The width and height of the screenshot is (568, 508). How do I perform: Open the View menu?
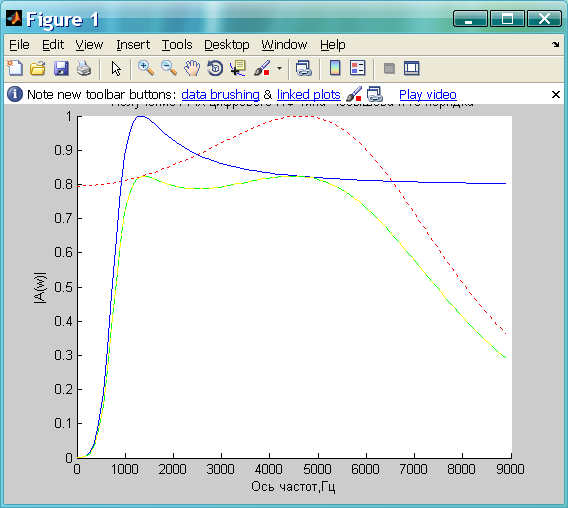tap(89, 45)
